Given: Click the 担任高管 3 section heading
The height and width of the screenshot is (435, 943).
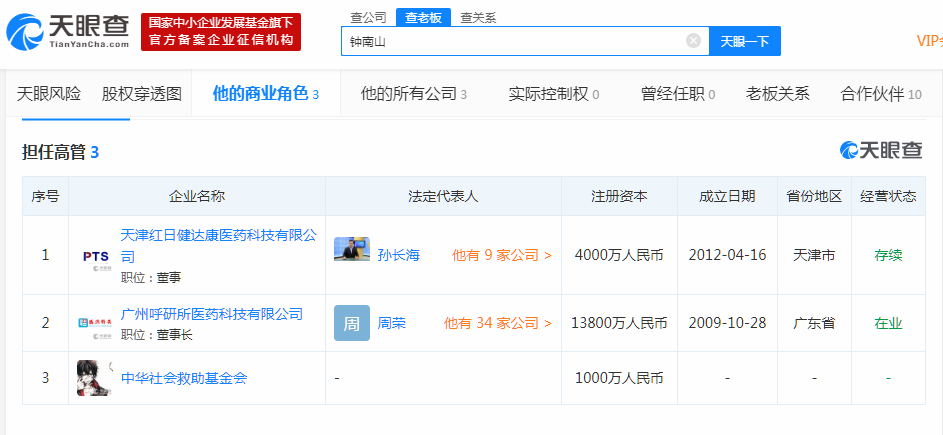Looking at the screenshot, I should (60, 152).
